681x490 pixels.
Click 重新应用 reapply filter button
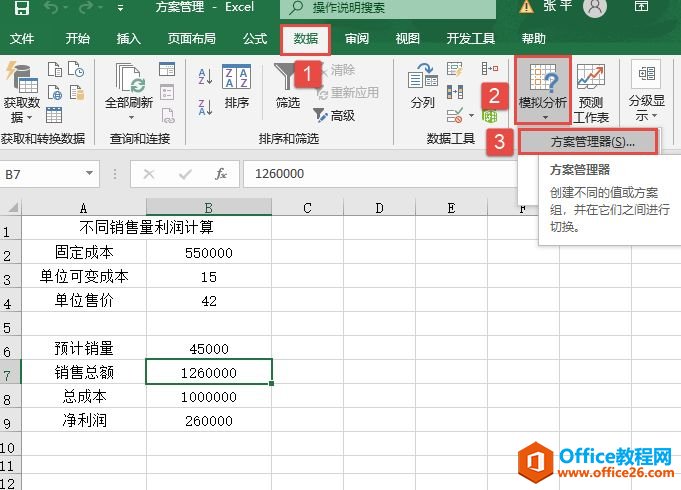(348, 93)
